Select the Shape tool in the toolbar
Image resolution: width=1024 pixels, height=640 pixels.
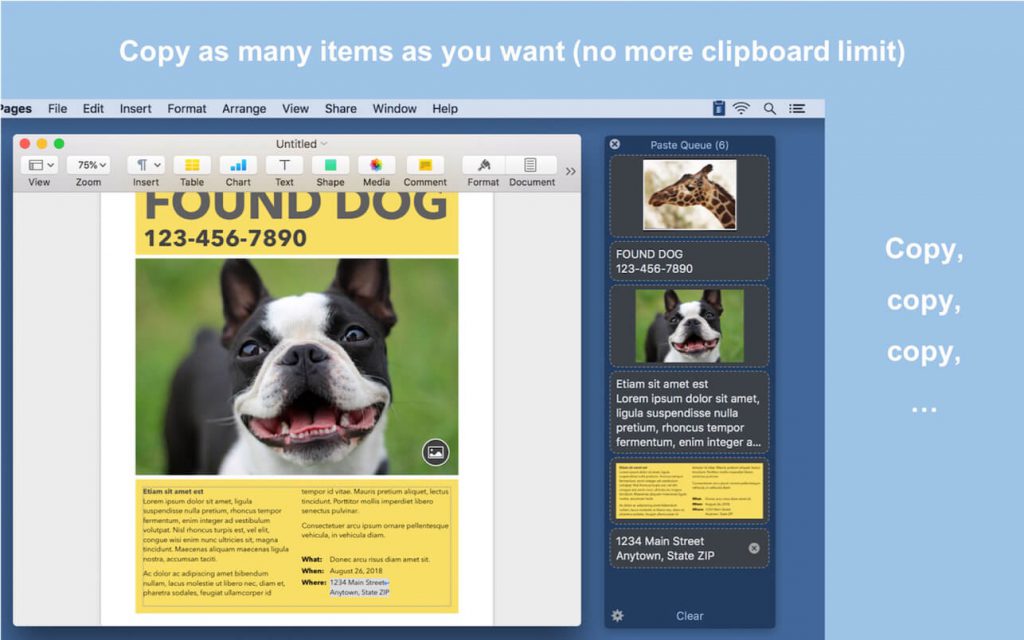[330, 167]
